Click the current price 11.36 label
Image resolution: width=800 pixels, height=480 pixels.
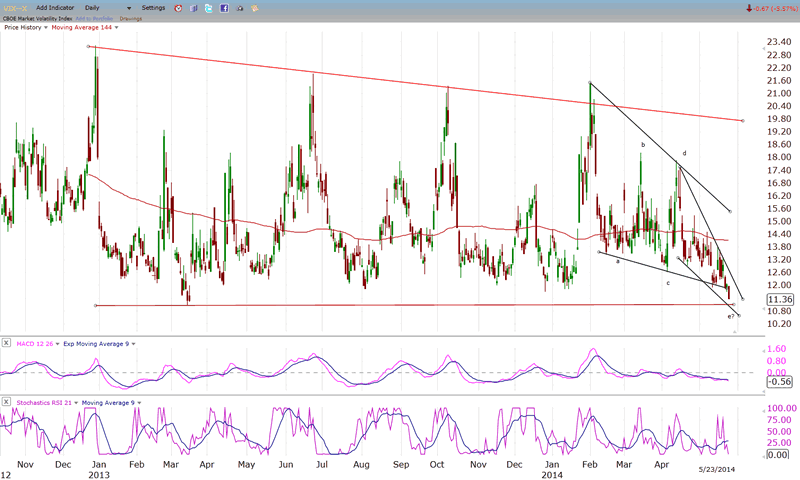click(x=780, y=299)
